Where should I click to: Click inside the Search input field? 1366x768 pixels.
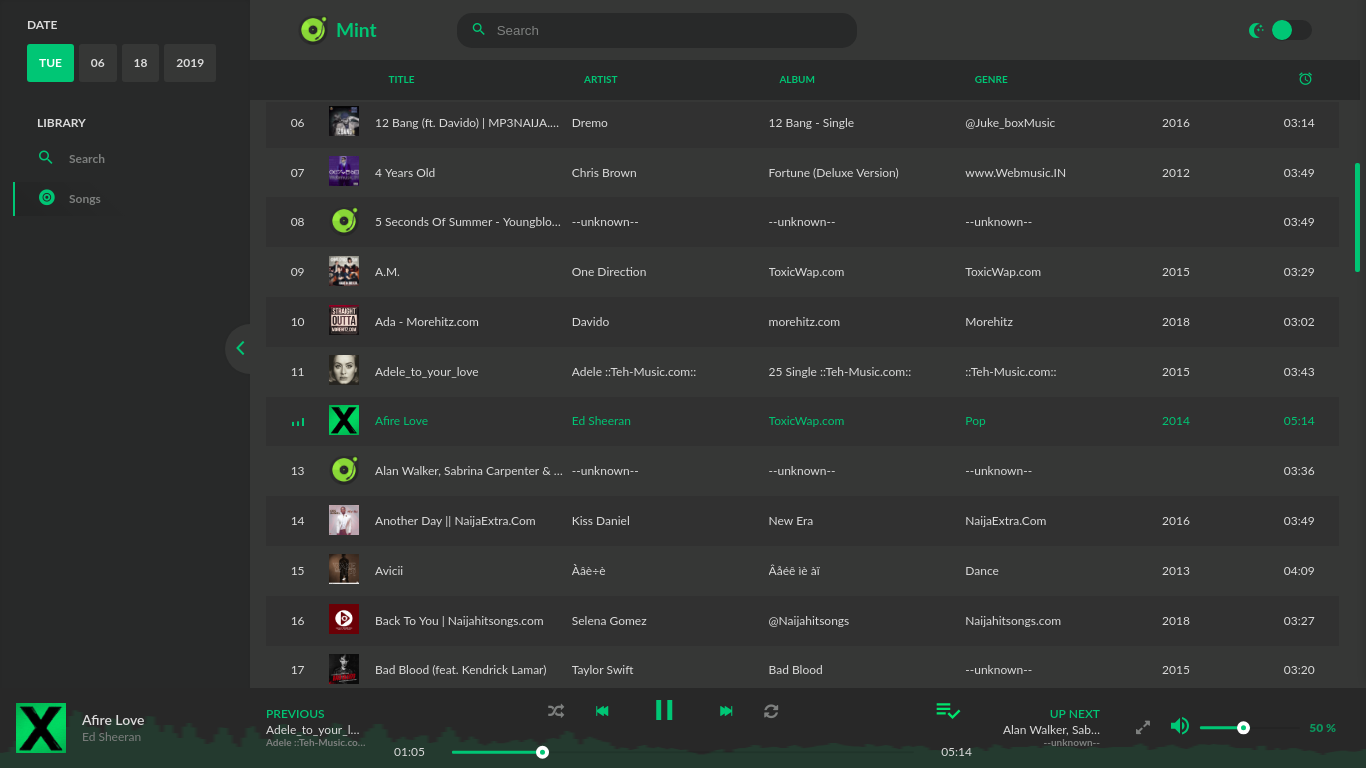(x=657, y=30)
